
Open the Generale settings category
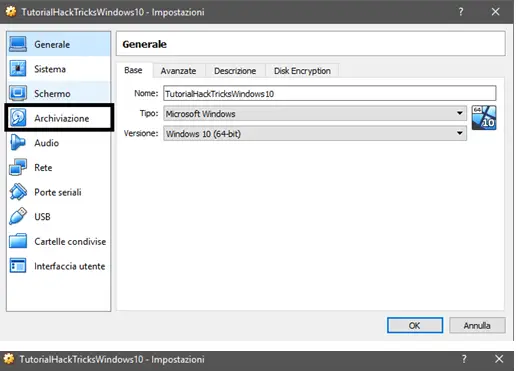point(59,44)
